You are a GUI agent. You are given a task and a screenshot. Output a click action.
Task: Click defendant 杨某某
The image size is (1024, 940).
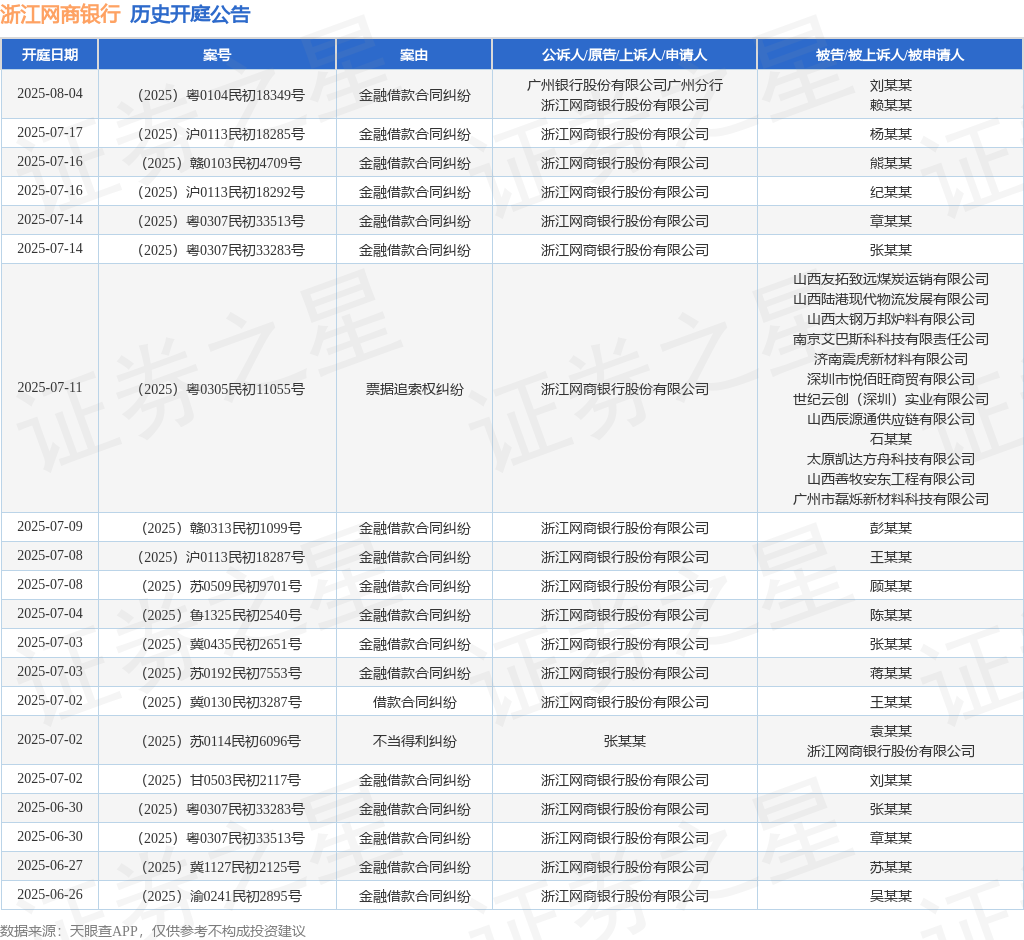pos(890,134)
